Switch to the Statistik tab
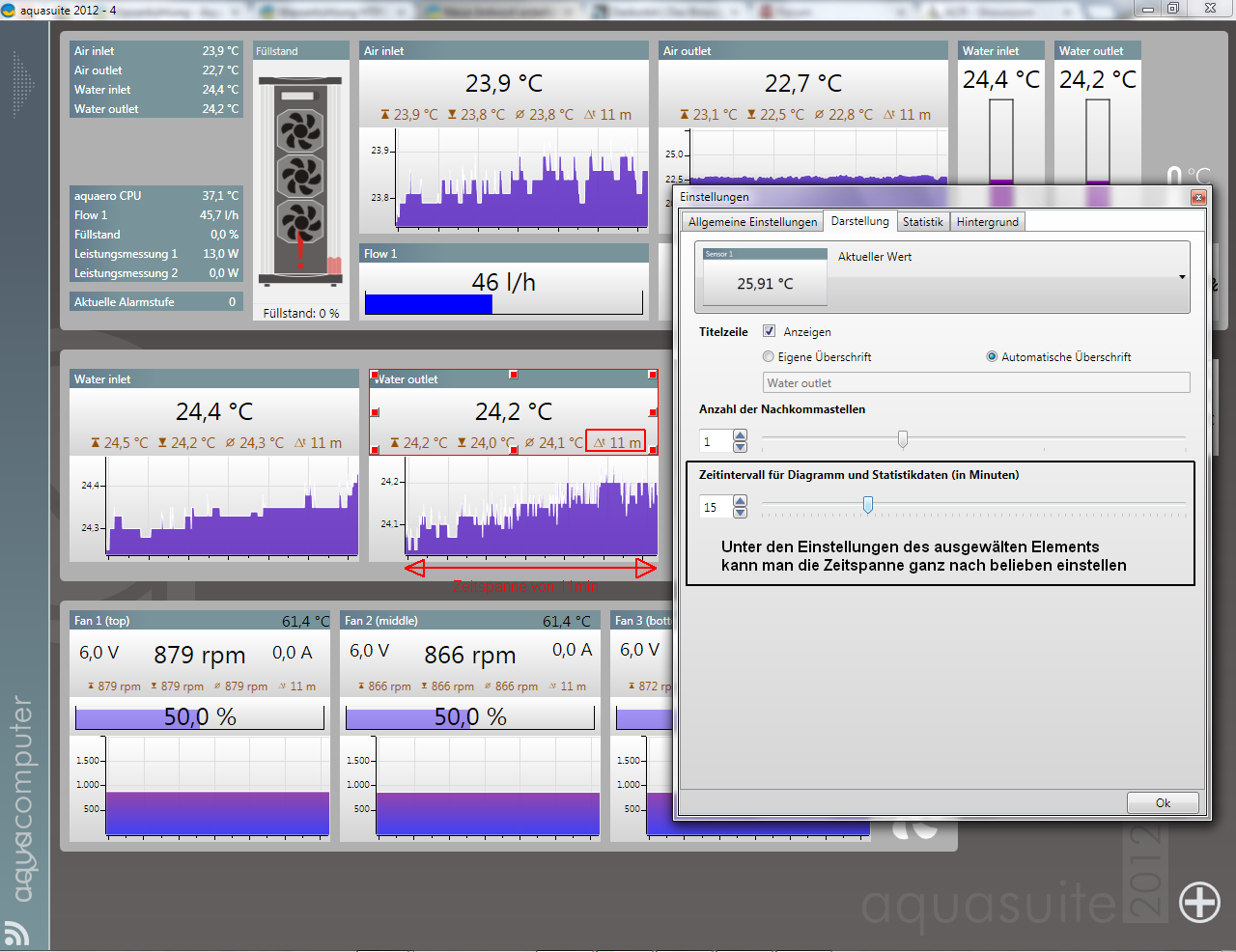1236x952 pixels. tap(922, 222)
